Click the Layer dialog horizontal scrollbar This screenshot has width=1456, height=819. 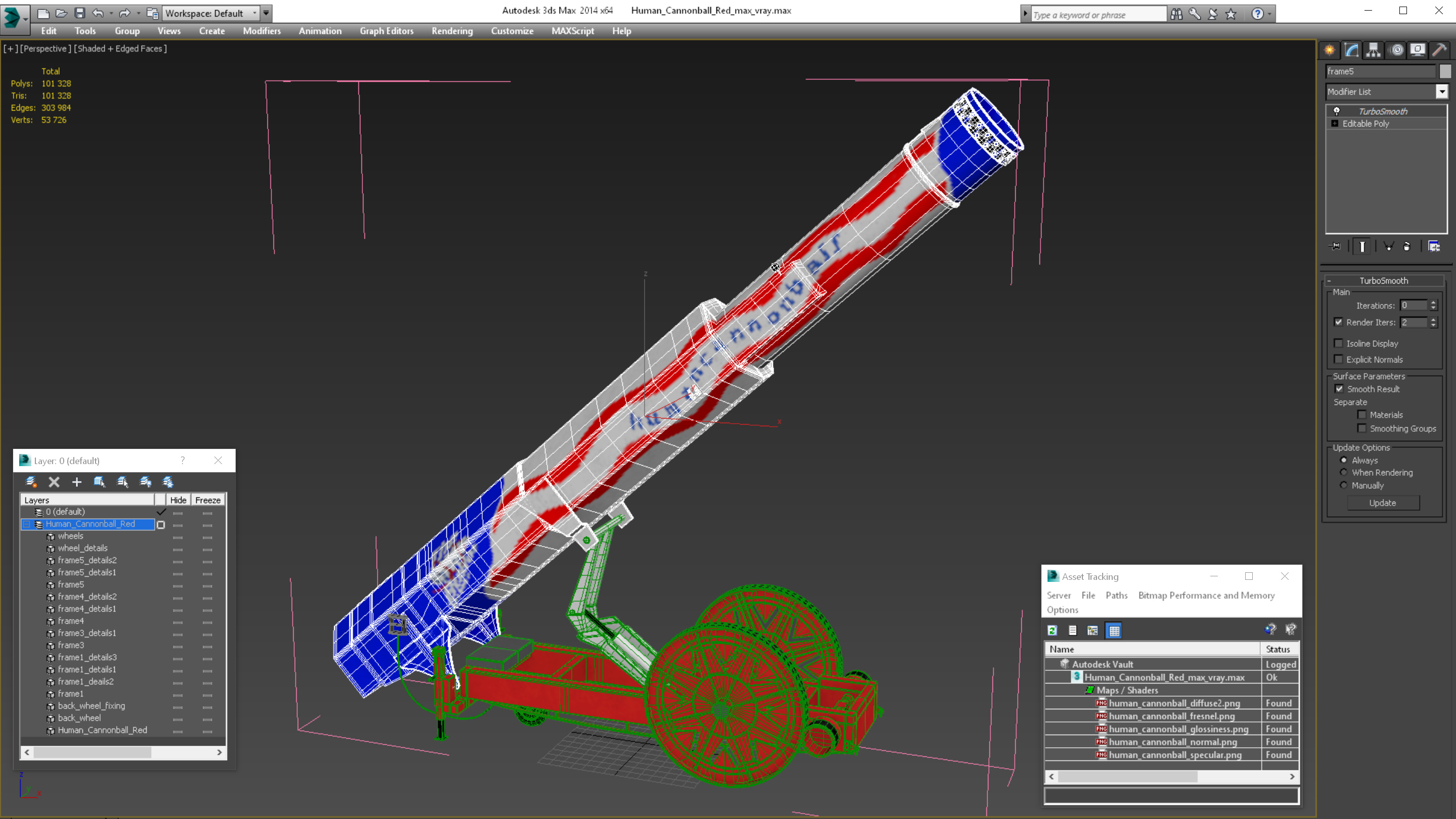[123, 752]
